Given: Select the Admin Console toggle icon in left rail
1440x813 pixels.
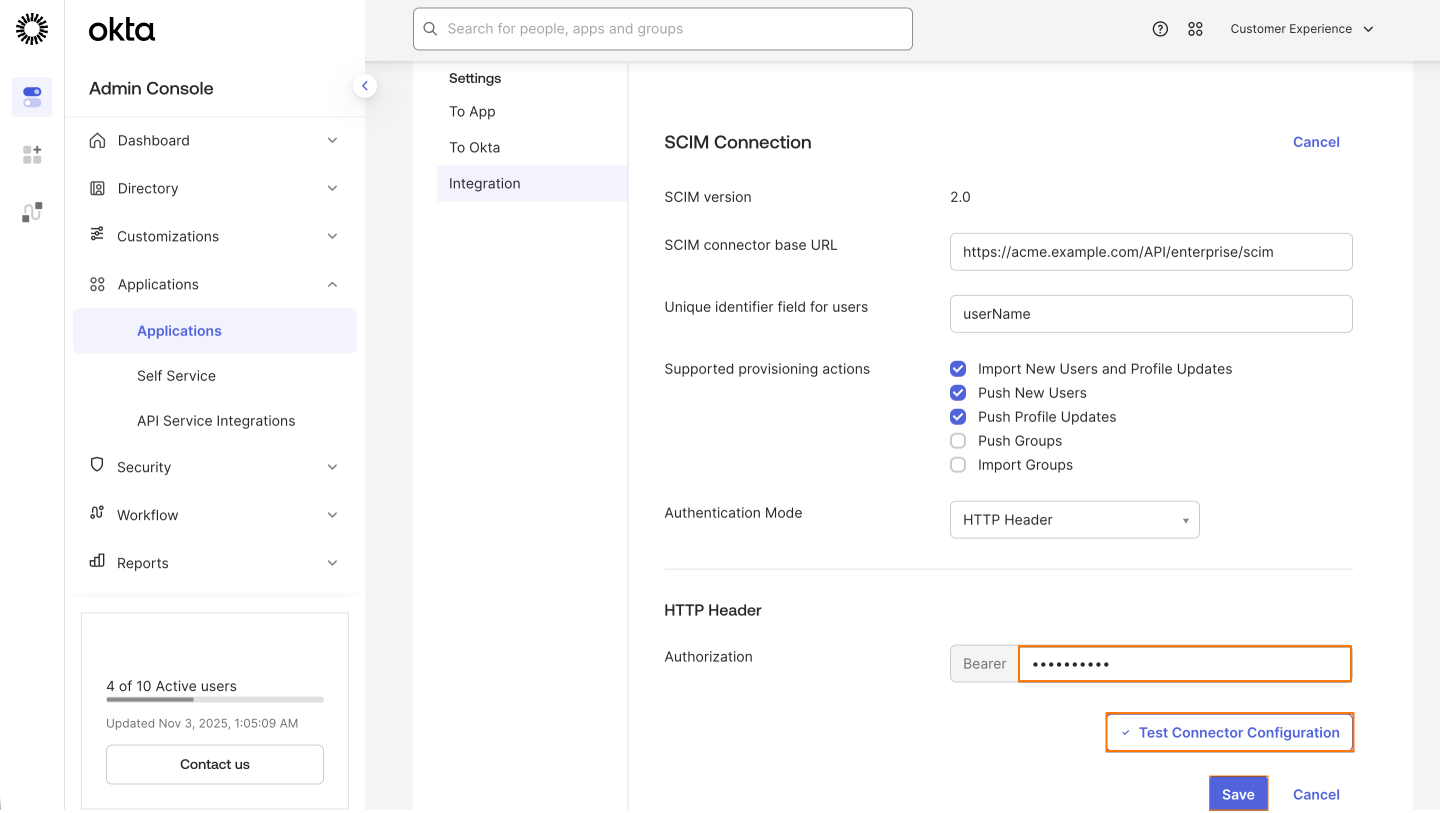Looking at the screenshot, I should click(x=31, y=96).
